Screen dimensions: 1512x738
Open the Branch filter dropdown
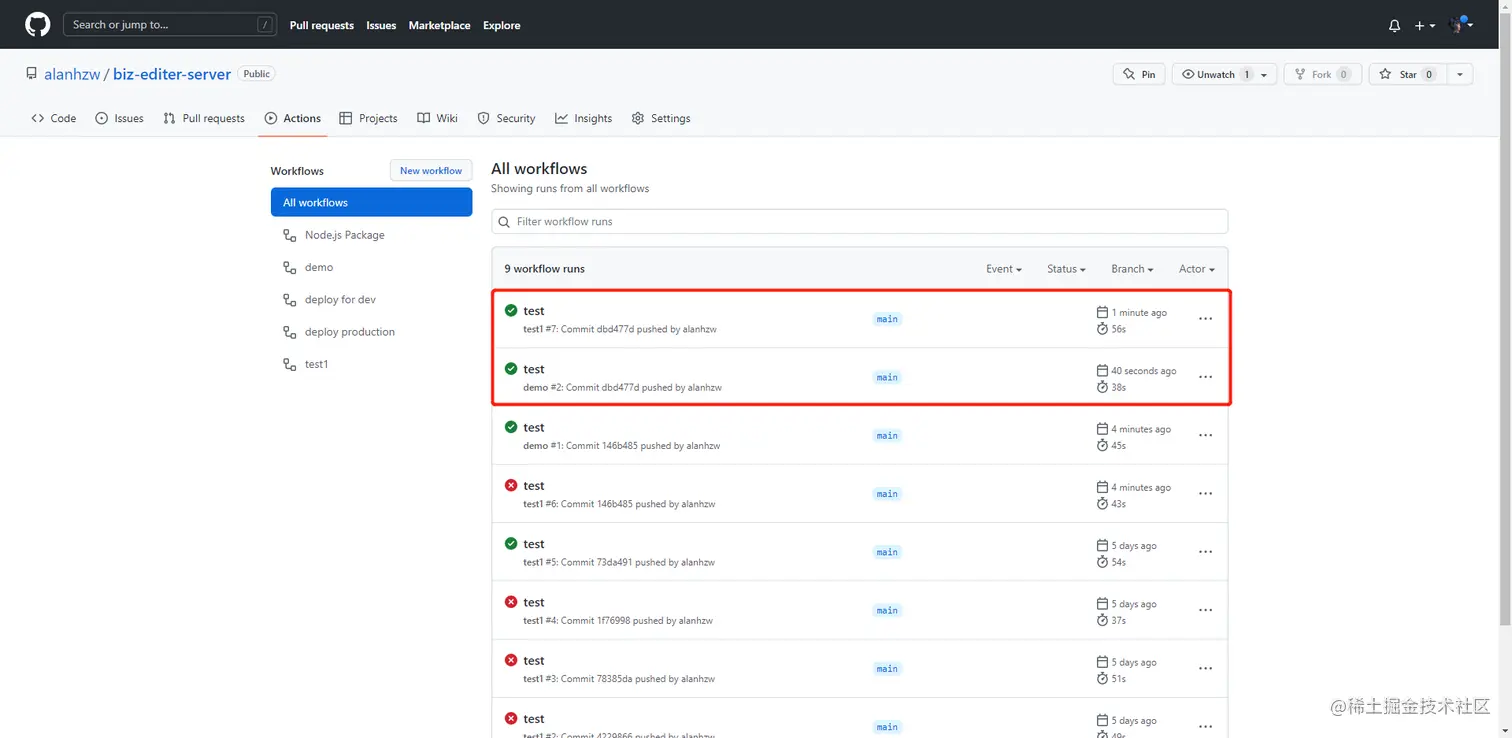tap(1132, 269)
